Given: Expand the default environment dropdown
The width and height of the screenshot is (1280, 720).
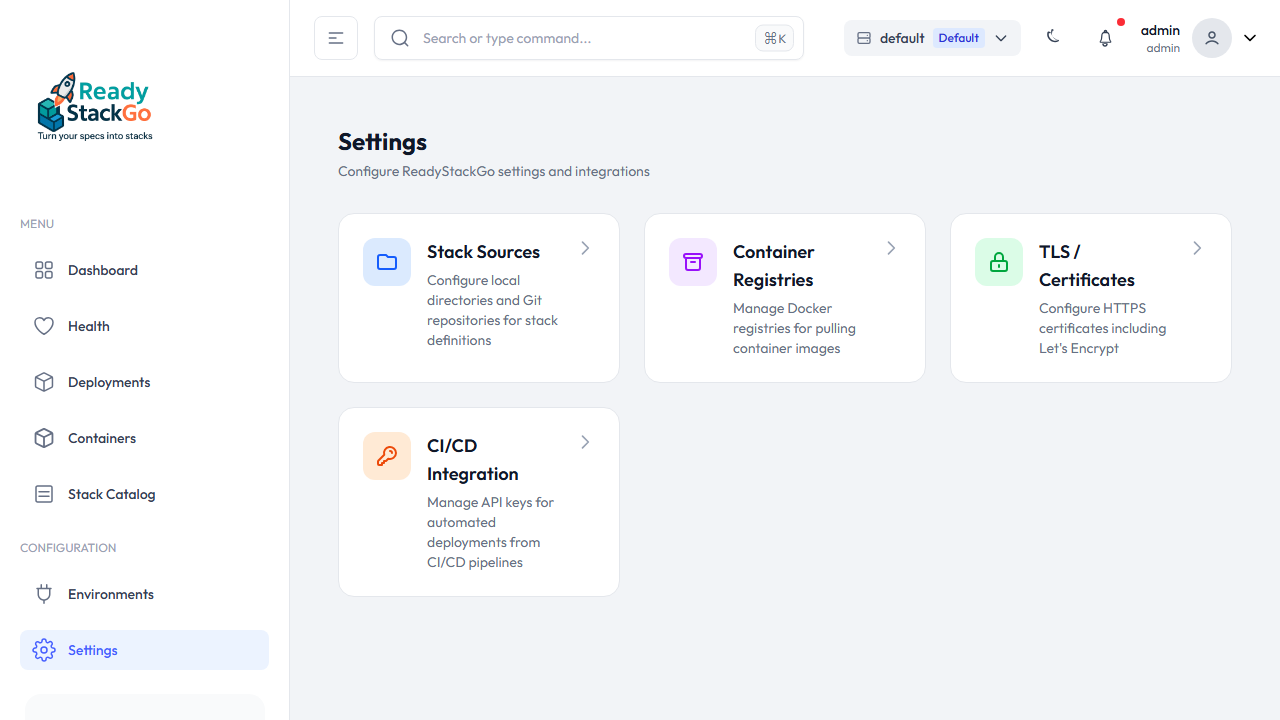Looking at the screenshot, I should [1001, 37].
